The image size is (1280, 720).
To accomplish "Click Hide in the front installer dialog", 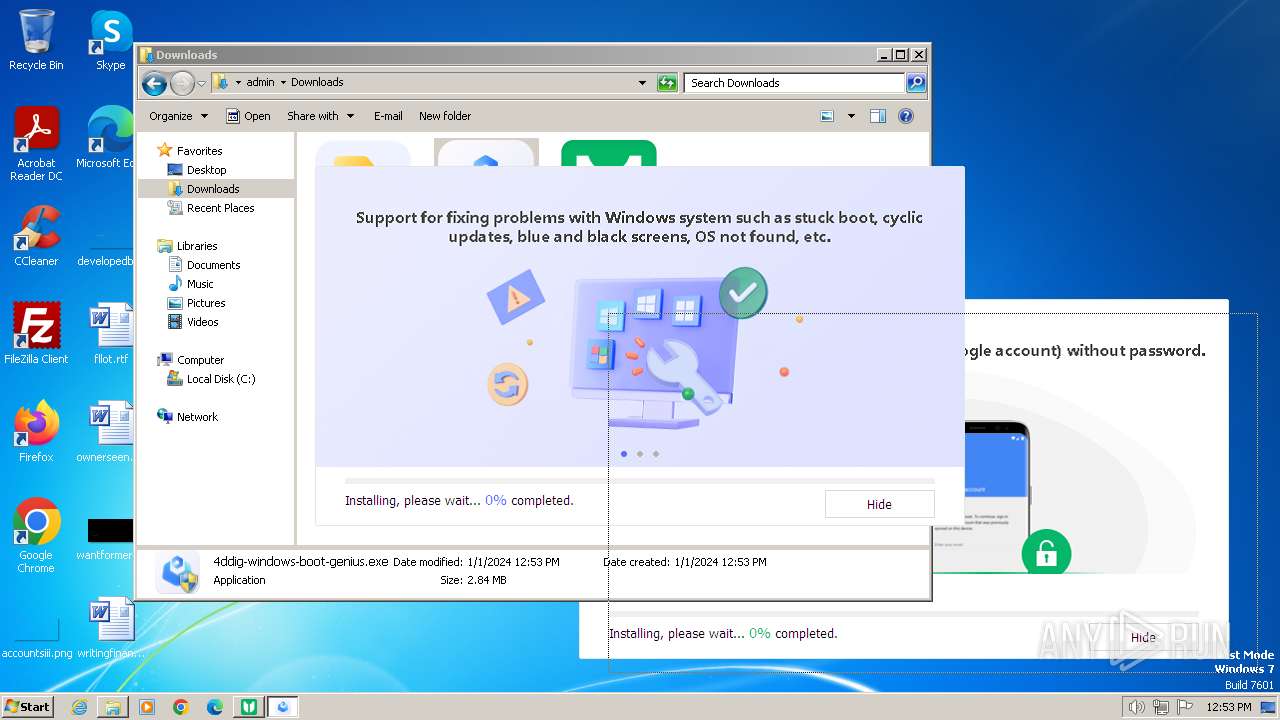I will pos(879,504).
